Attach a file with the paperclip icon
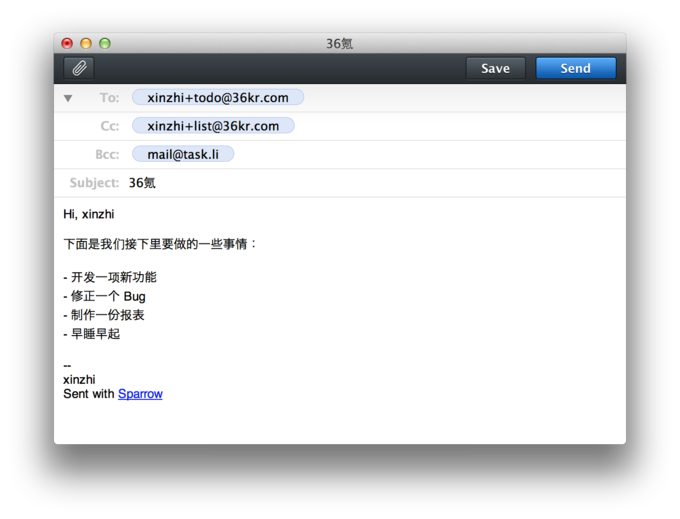680x519 pixels. click(x=78, y=68)
